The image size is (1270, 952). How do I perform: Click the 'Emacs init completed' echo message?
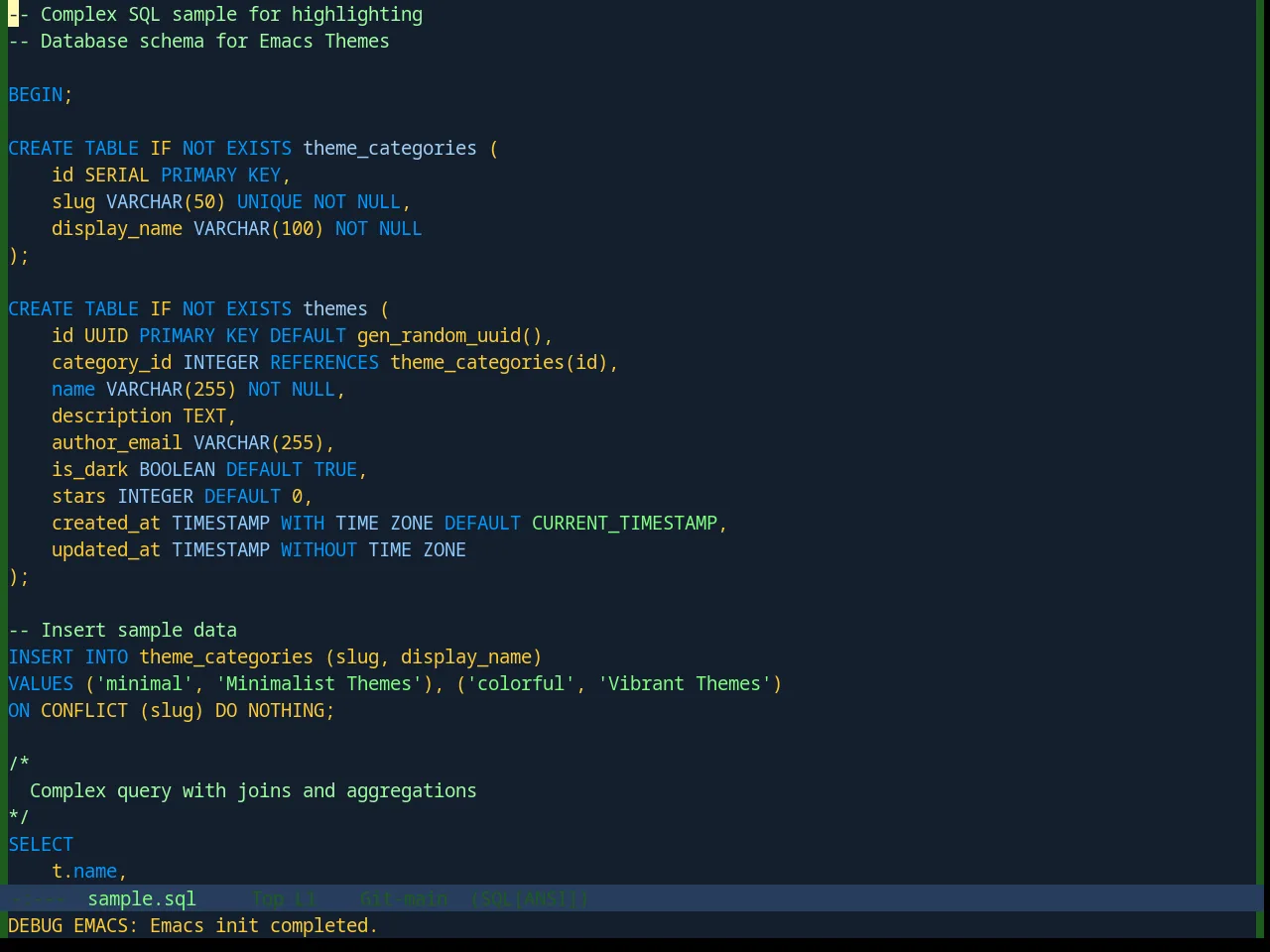(264, 925)
